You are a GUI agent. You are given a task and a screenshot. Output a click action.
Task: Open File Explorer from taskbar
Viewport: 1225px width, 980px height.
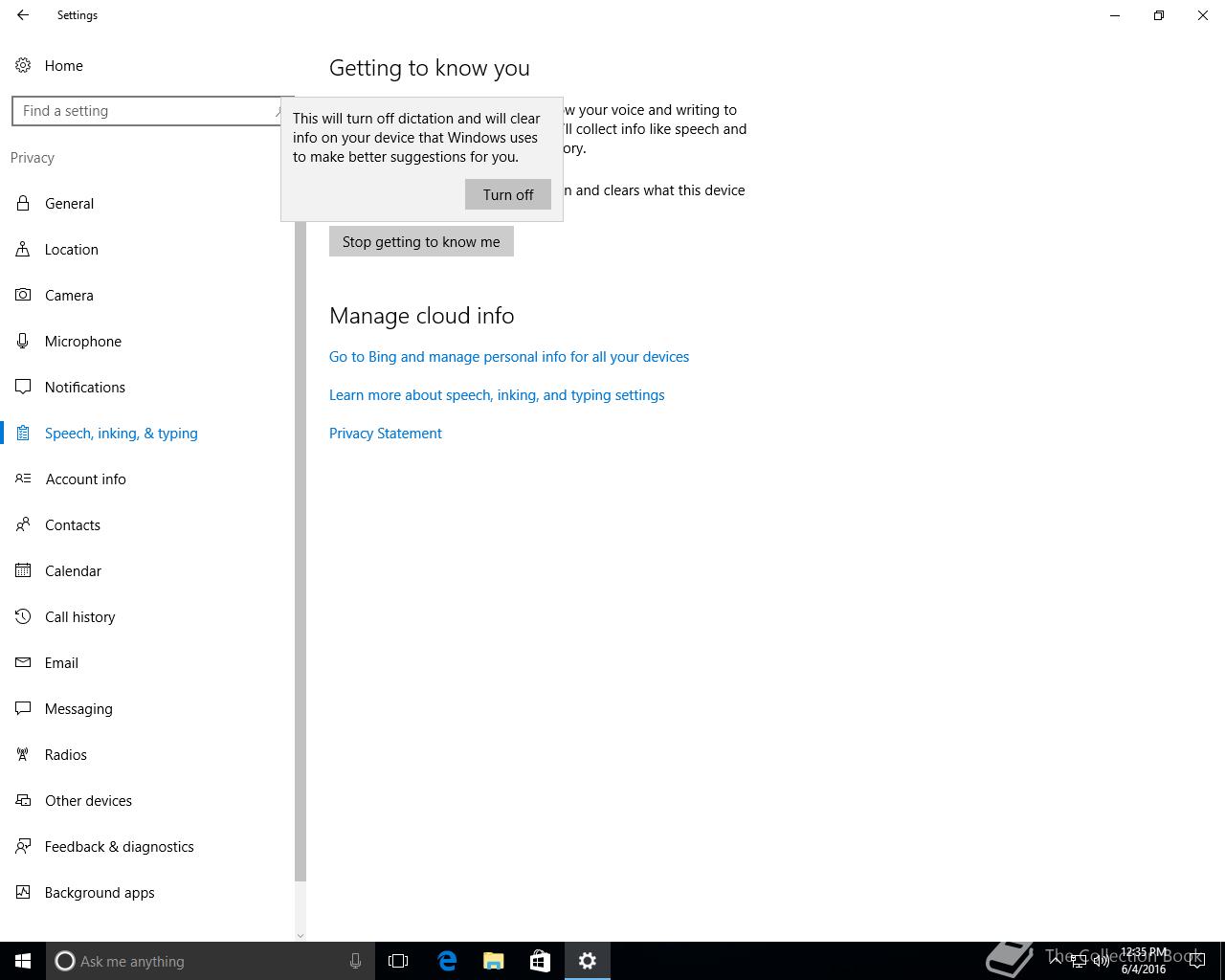coord(494,961)
